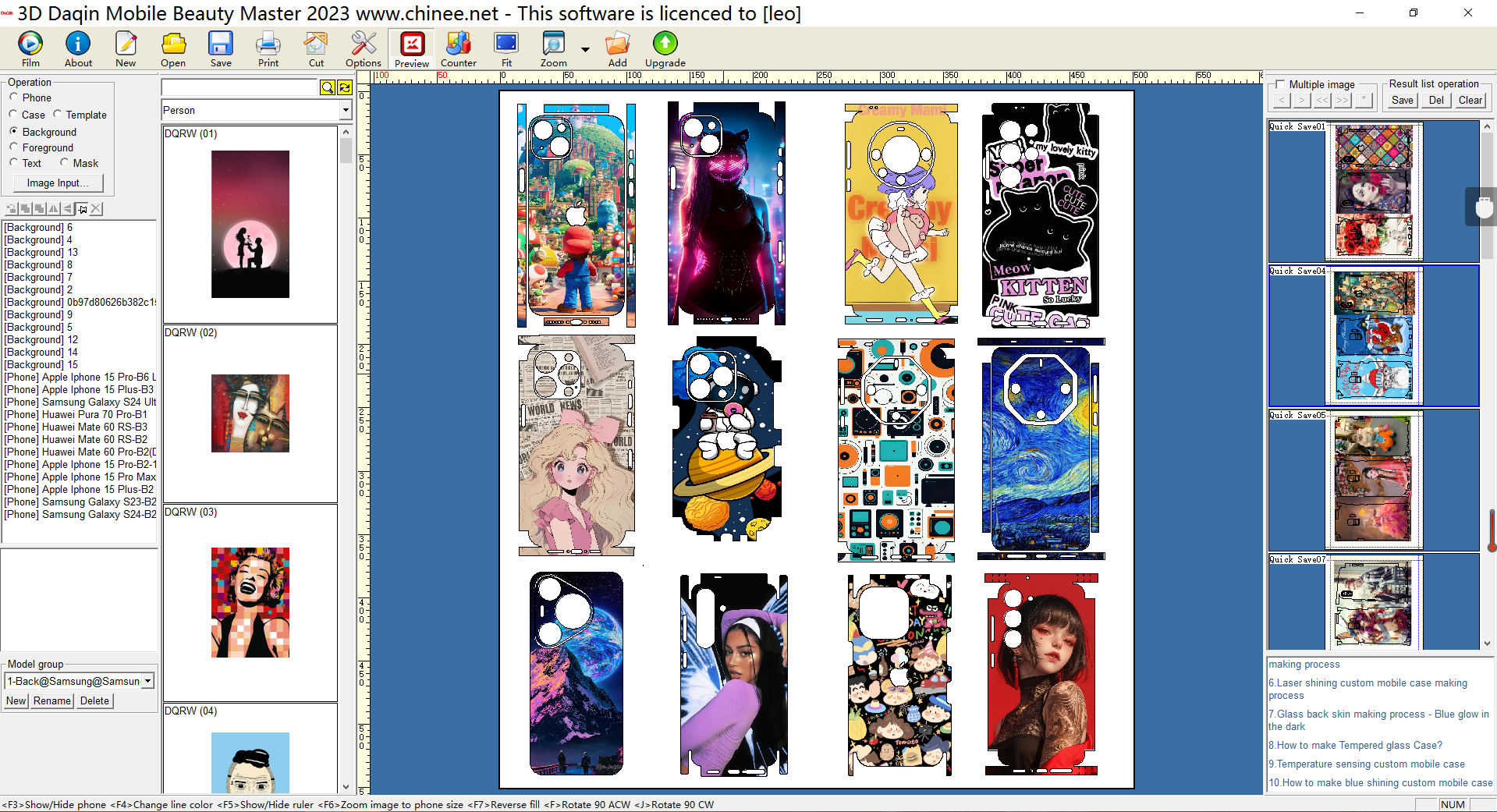Viewport: 1497px width, 812px height.
Task: Select the DQRW (01) background thumbnail
Action: [x=250, y=225]
